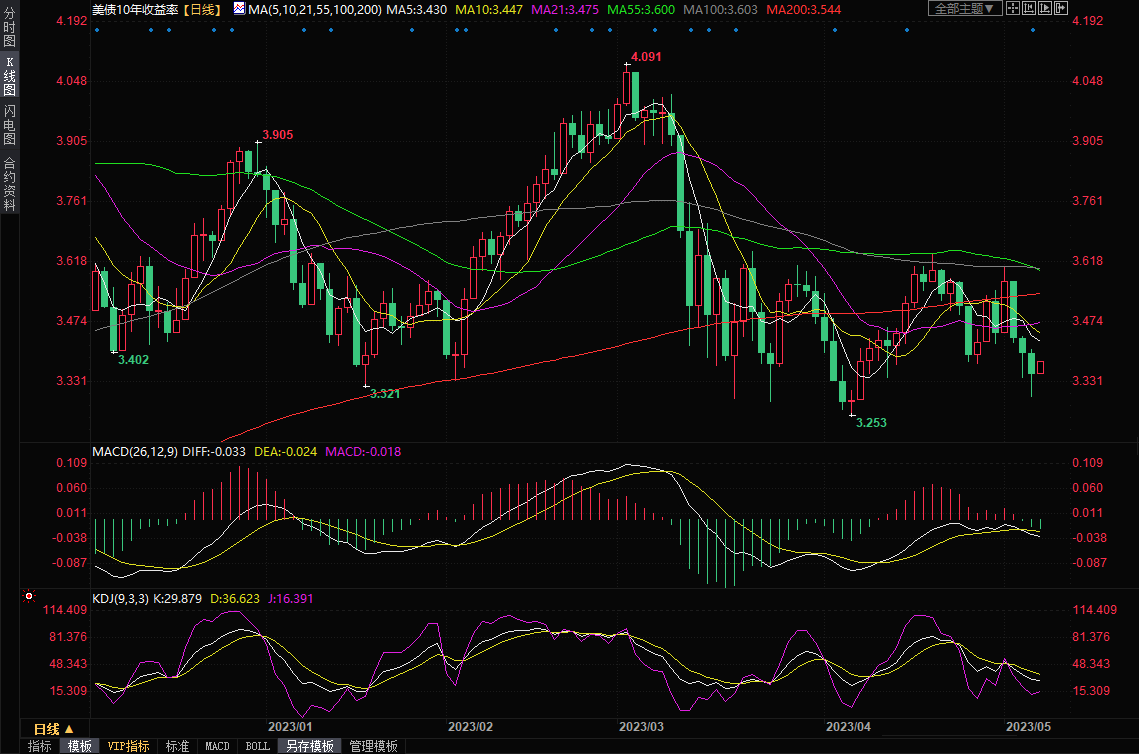
Task: Open the 全部主题 dropdown
Action: 964,9
